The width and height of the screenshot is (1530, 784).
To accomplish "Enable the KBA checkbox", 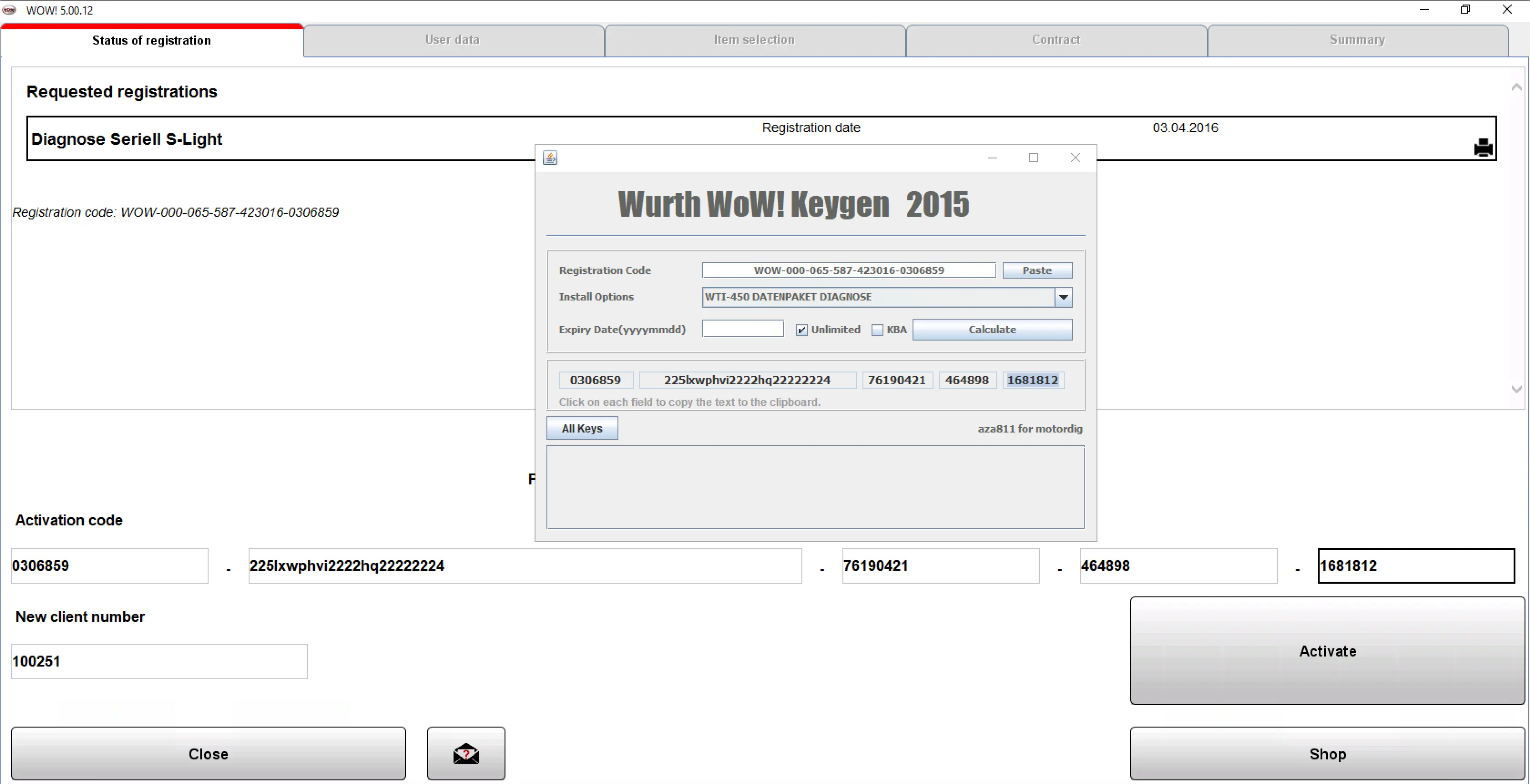I will (x=877, y=330).
